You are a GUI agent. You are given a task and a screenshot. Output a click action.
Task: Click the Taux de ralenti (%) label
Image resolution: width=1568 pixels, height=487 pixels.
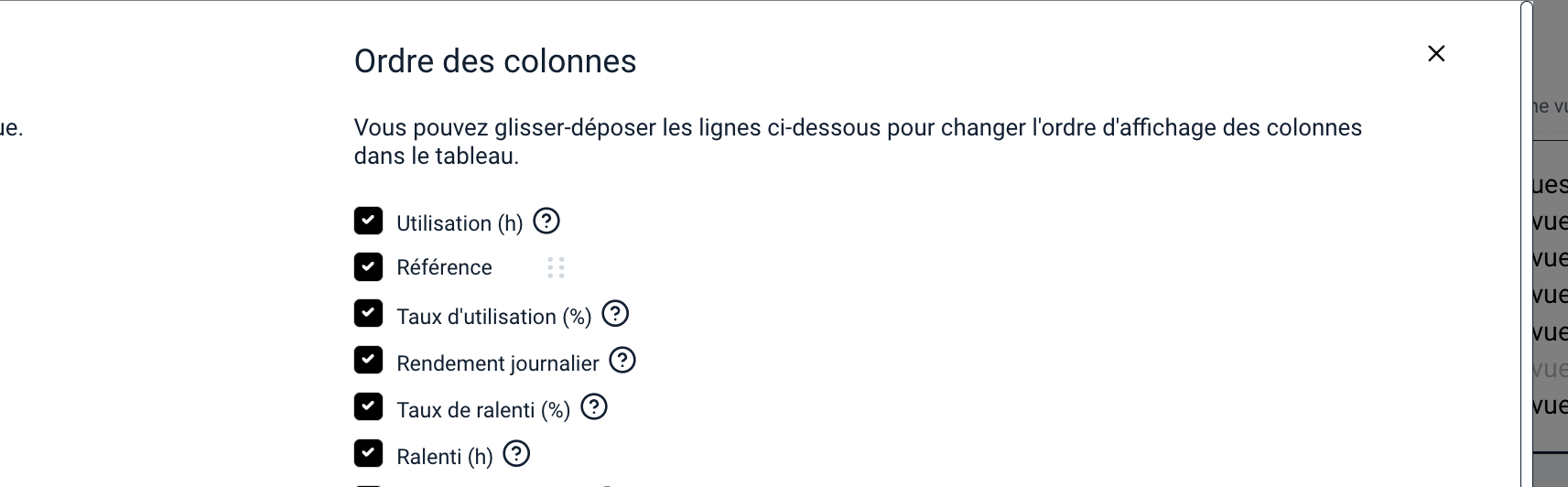(x=483, y=410)
